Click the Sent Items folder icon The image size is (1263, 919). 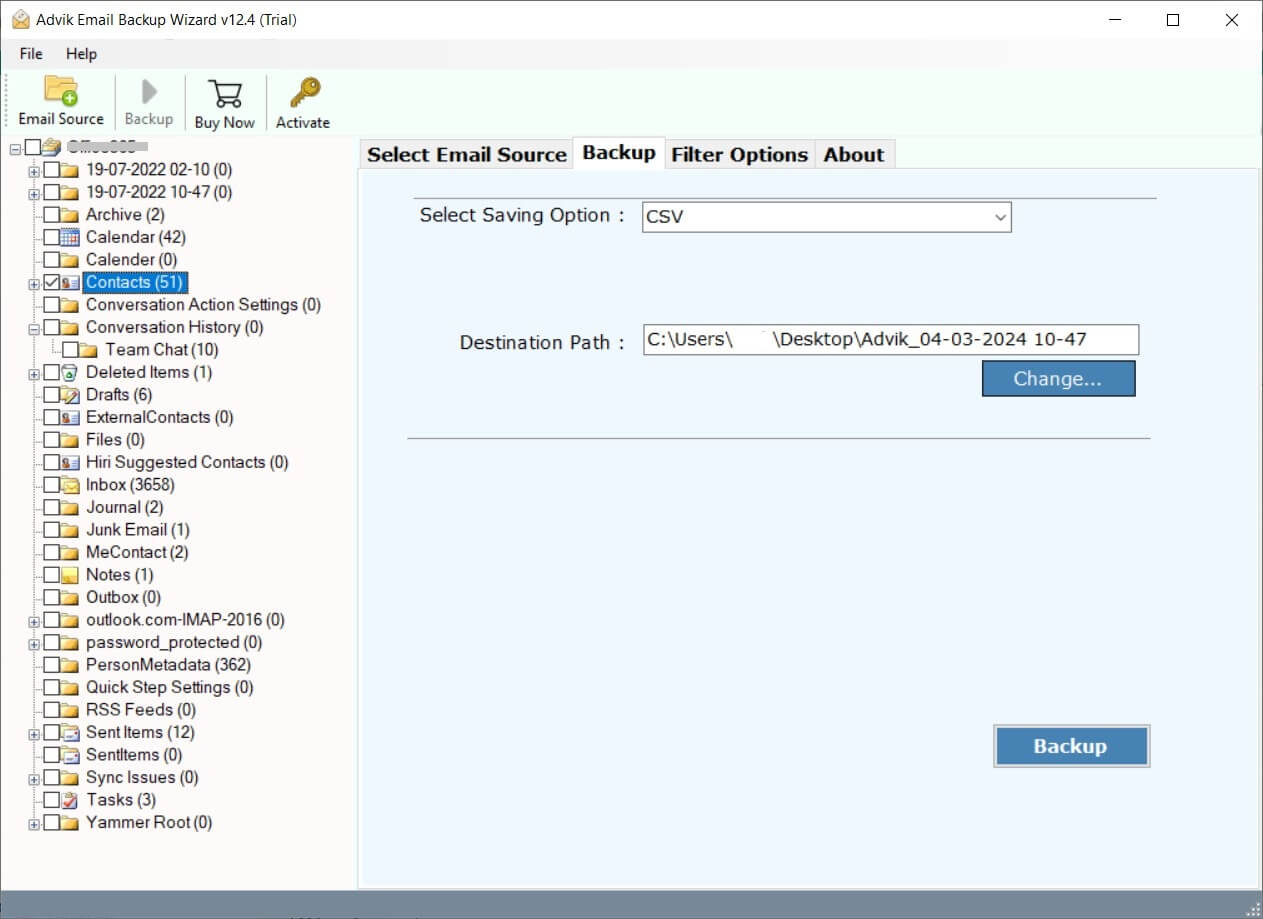(70, 732)
